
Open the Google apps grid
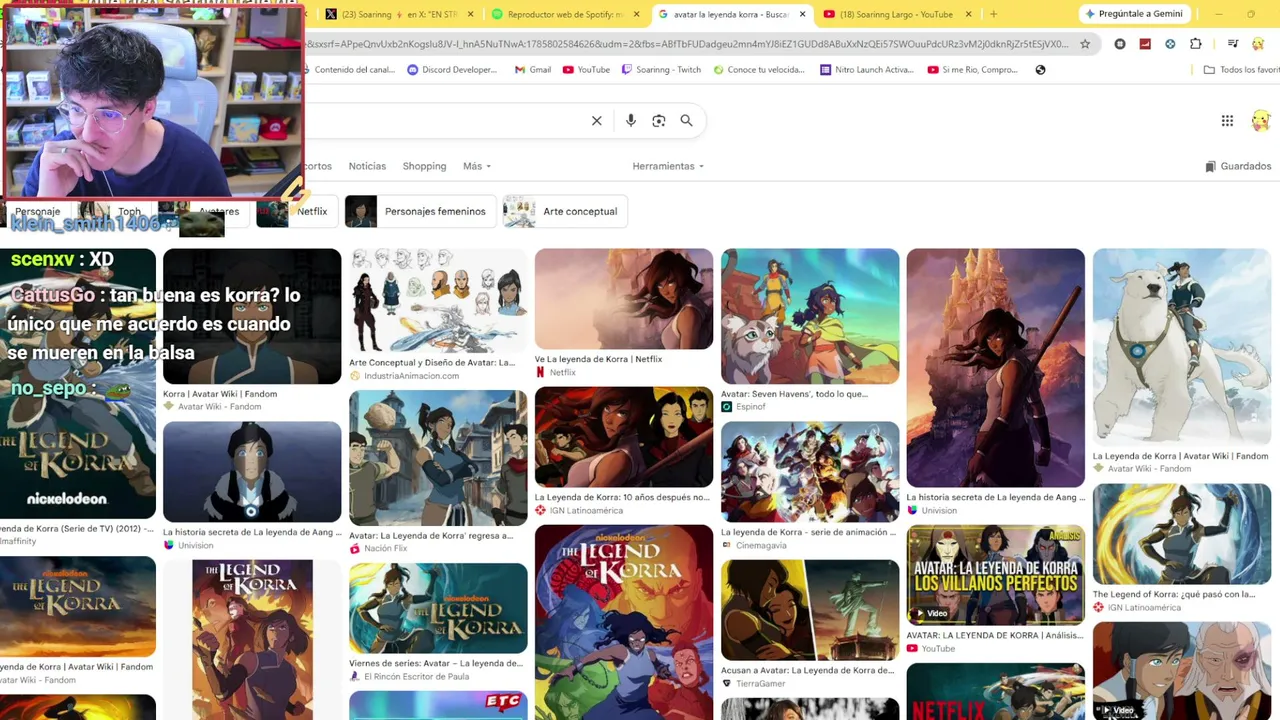pyautogui.click(x=1227, y=121)
